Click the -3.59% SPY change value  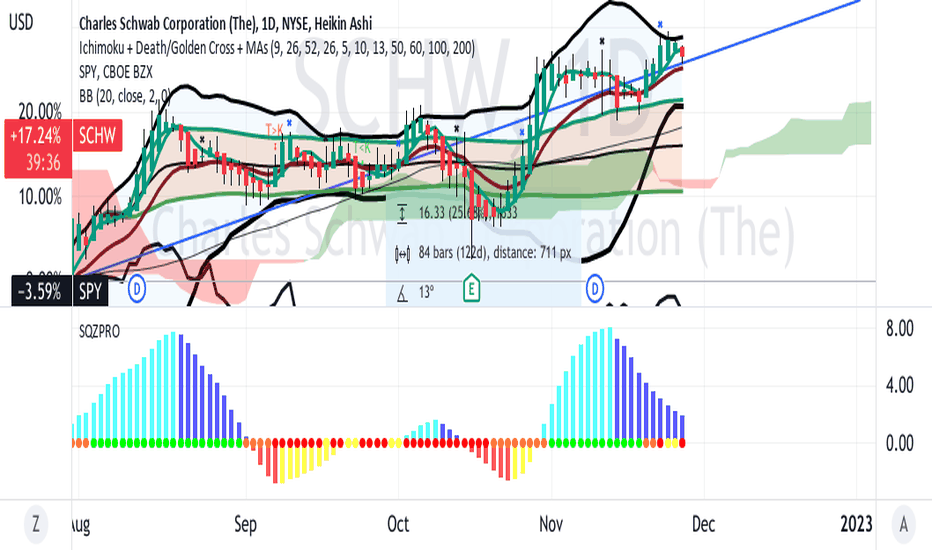pos(40,292)
